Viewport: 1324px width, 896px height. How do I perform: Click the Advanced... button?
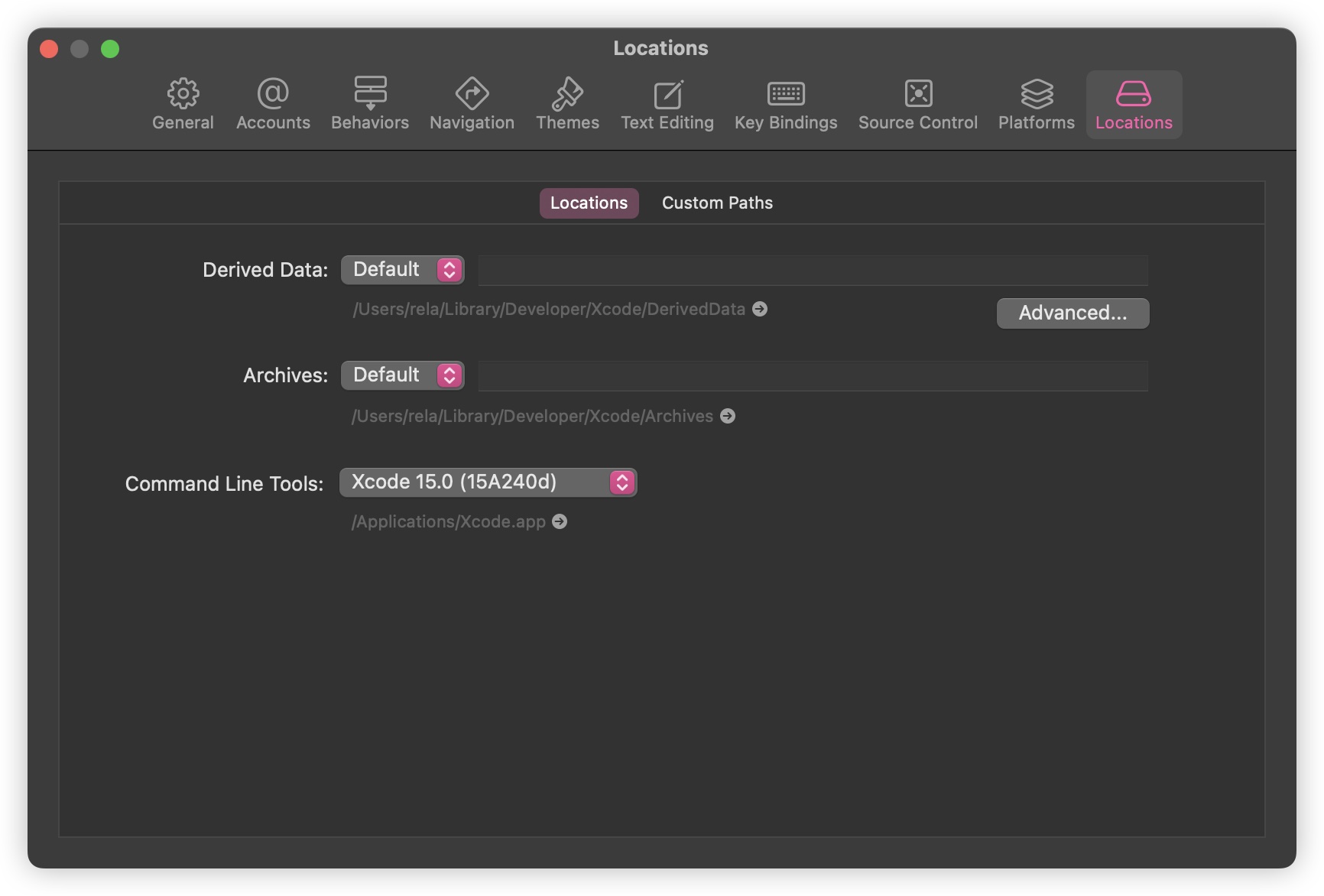tap(1073, 313)
